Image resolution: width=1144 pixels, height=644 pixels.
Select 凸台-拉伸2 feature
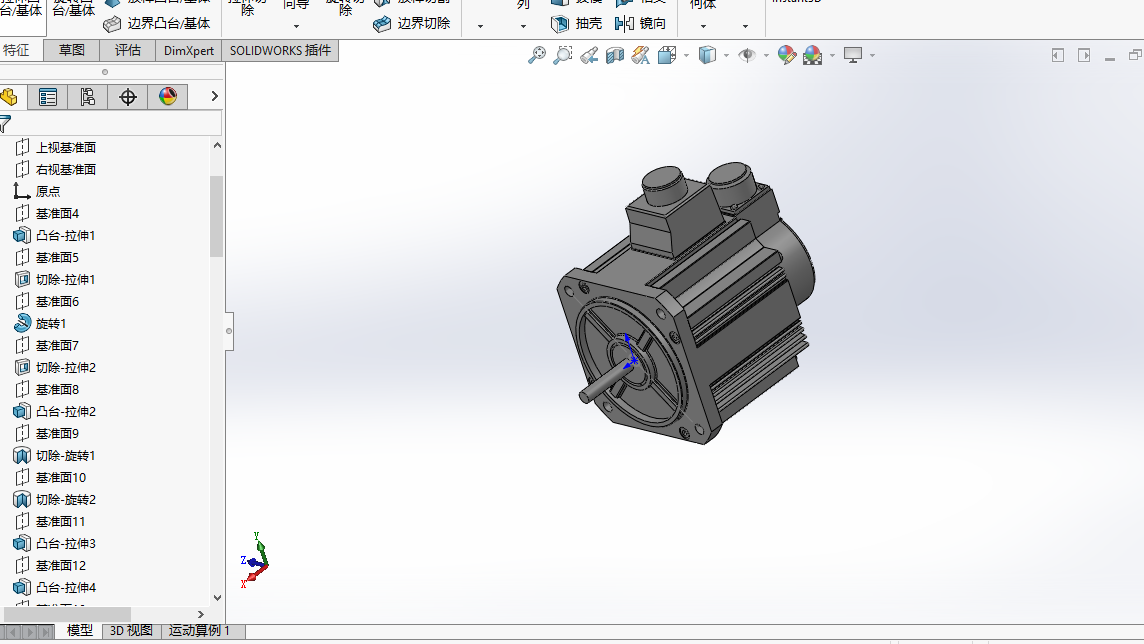pos(66,411)
